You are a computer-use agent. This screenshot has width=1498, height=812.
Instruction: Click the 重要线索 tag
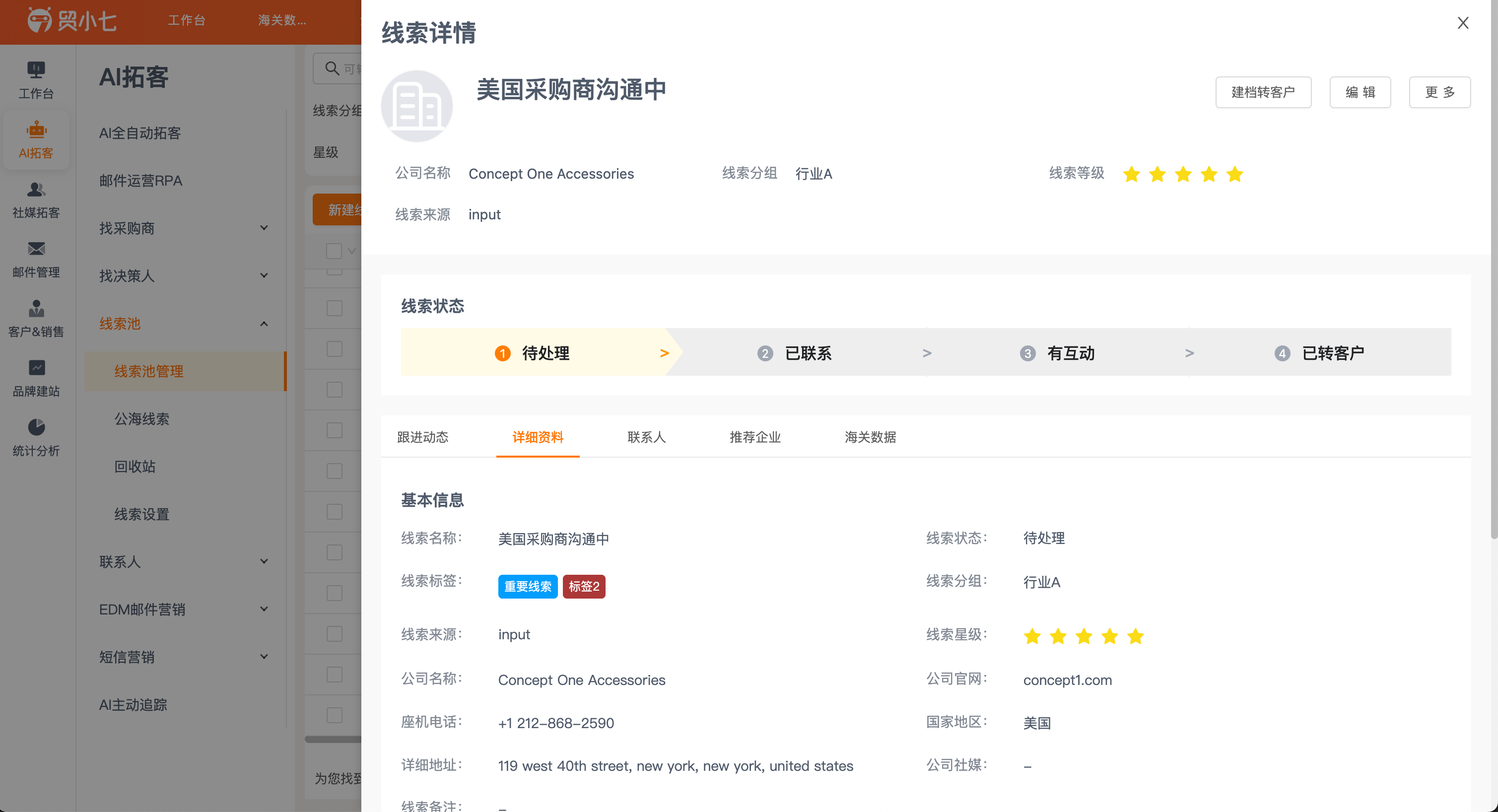(528, 586)
